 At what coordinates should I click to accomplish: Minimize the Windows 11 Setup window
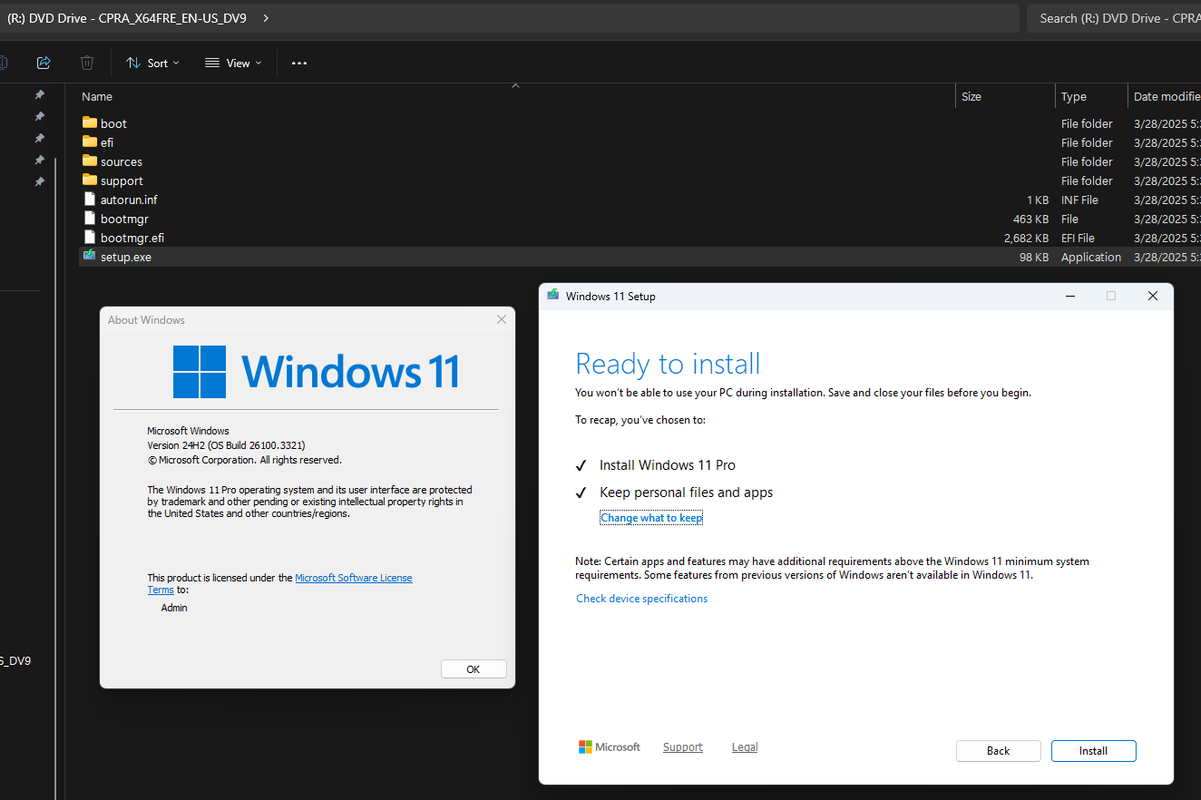(1070, 296)
